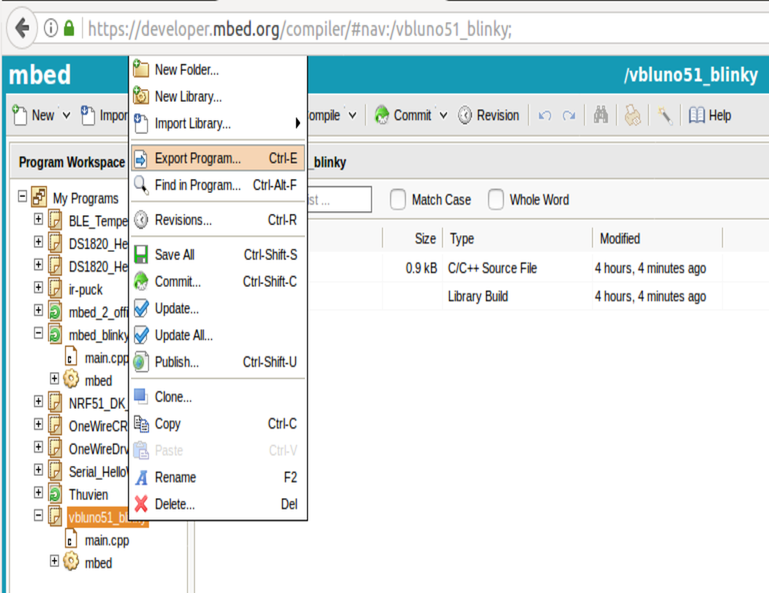Click the binoculars find icon in toolbar

(x=601, y=115)
